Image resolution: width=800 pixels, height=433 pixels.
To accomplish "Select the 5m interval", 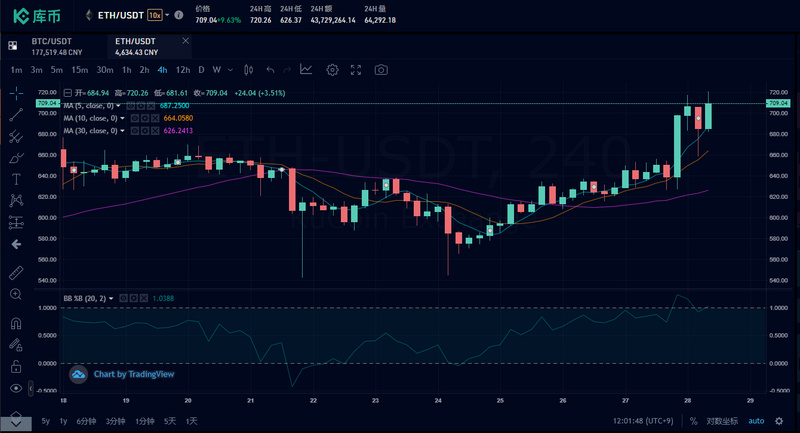I will click(x=57, y=70).
